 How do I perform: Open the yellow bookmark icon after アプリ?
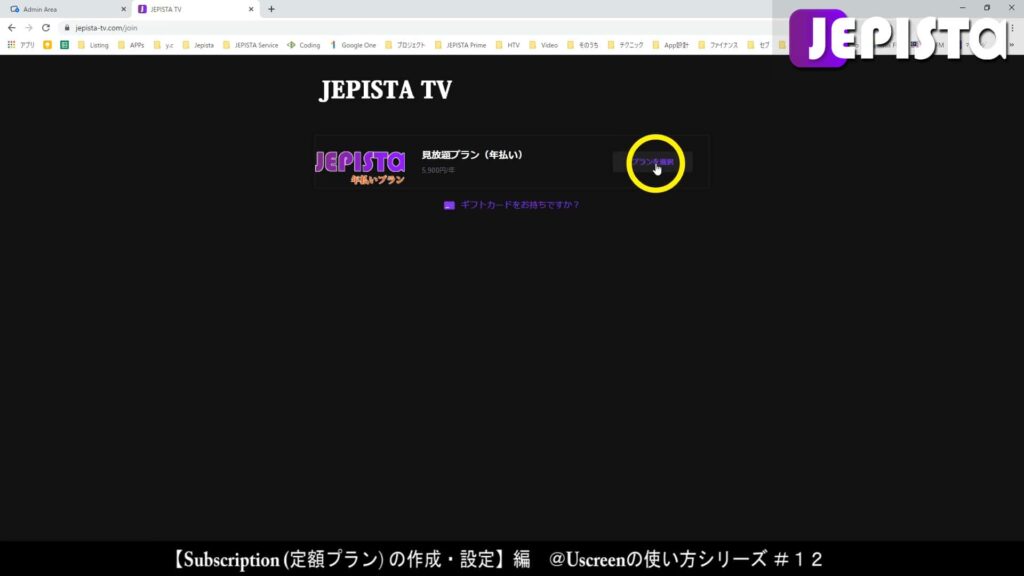(47, 45)
